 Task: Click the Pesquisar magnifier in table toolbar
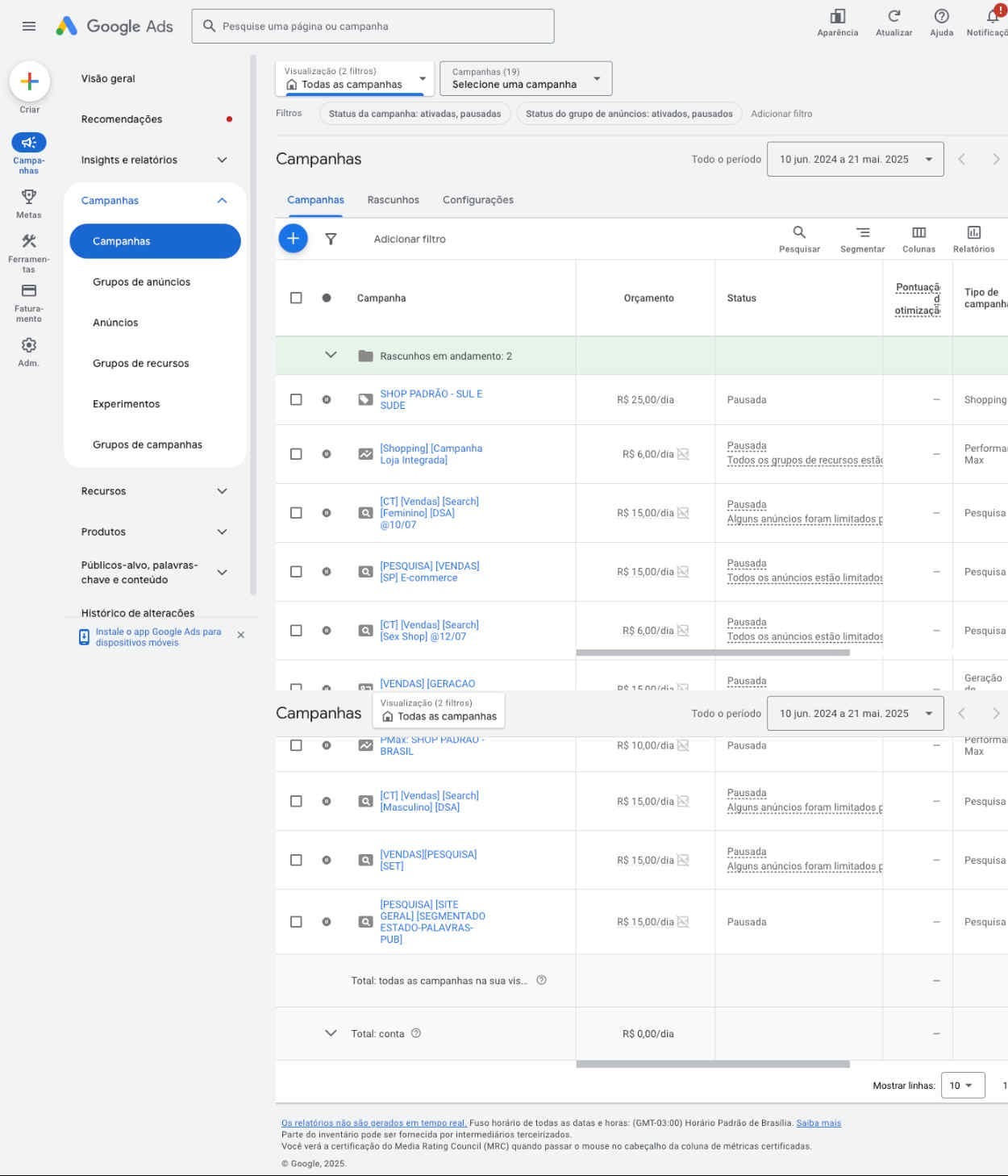coord(799,232)
